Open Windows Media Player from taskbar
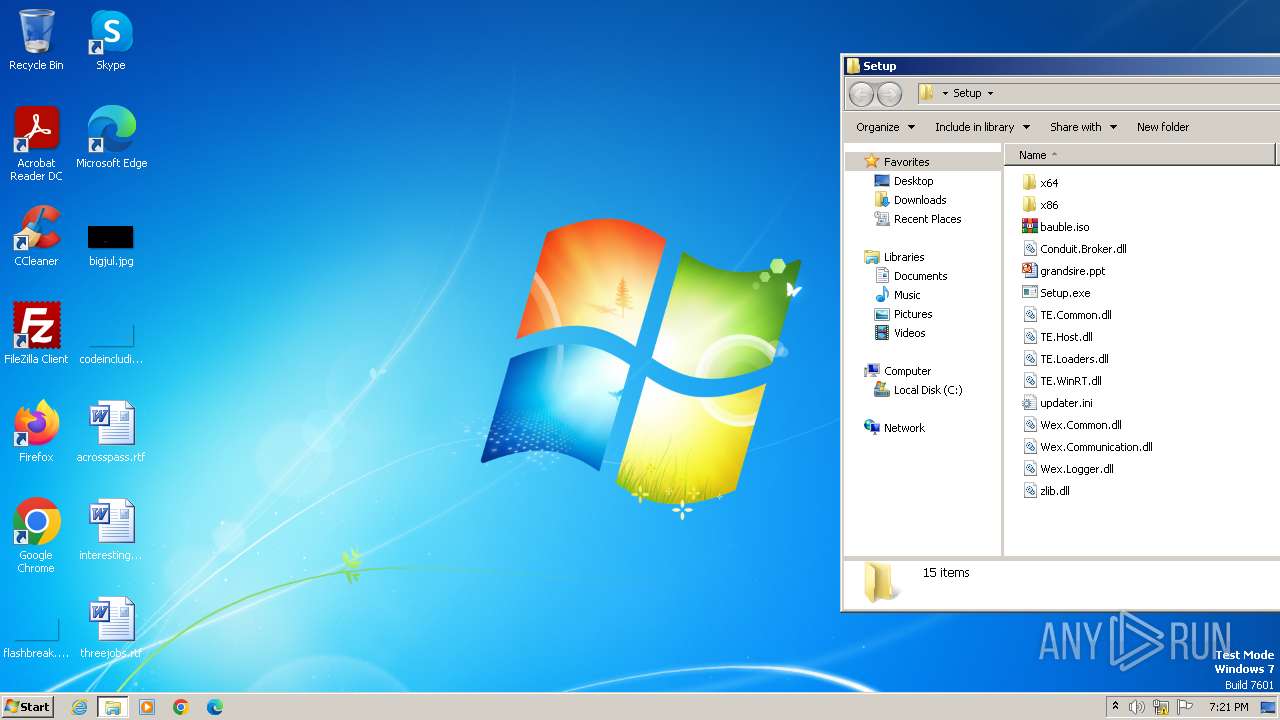 click(147, 707)
